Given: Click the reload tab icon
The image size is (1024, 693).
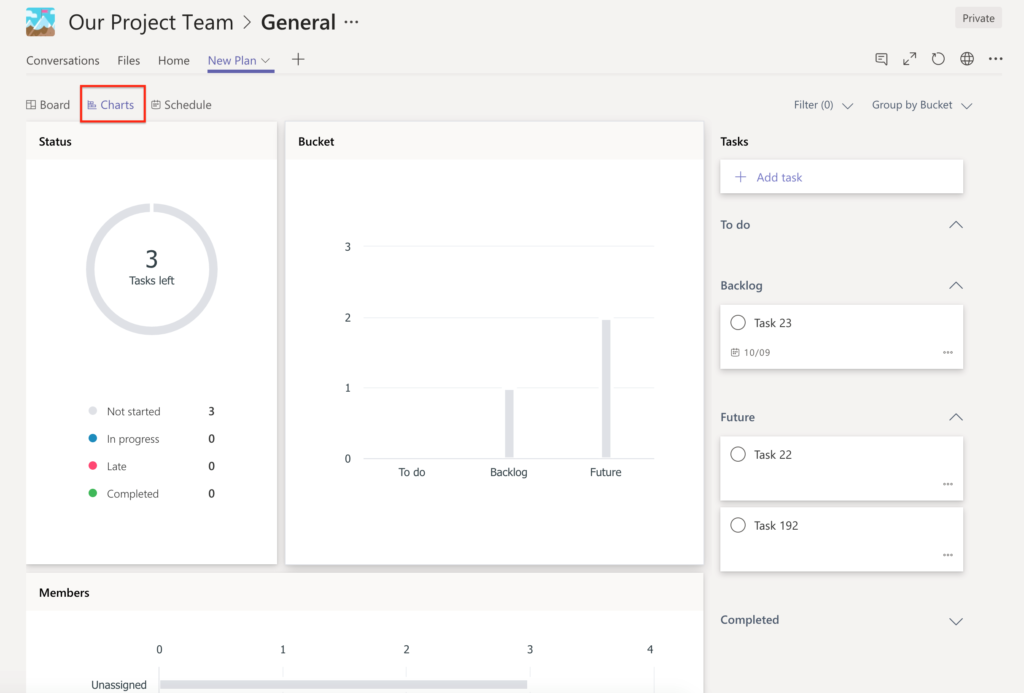Looking at the screenshot, I should 938,59.
